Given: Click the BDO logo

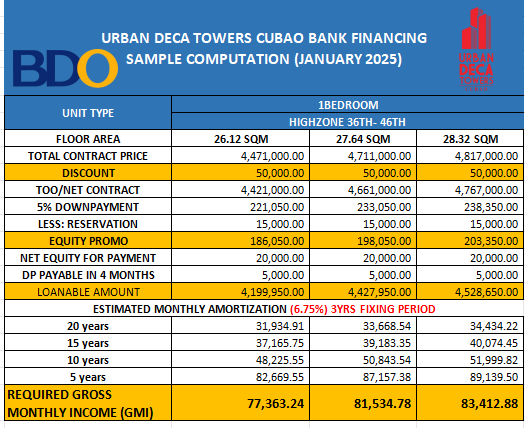Looking at the screenshot, I should coord(66,68).
